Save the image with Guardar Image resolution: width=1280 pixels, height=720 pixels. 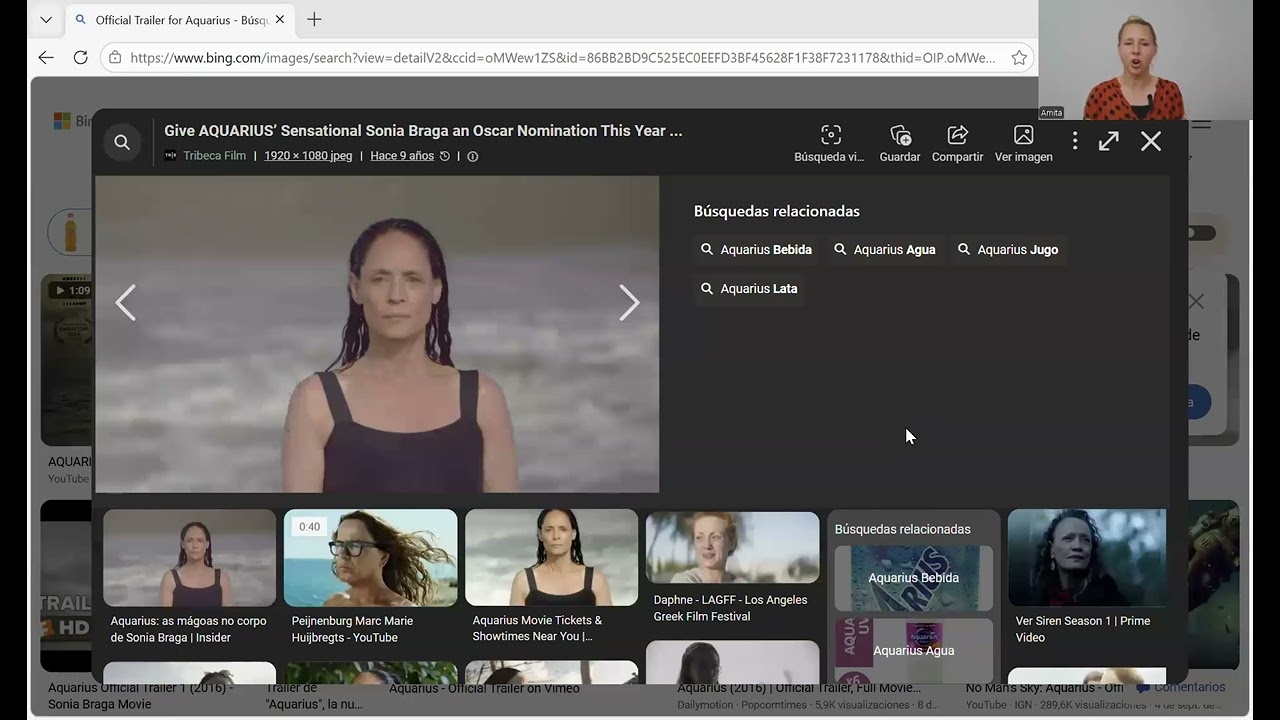[900, 143]
